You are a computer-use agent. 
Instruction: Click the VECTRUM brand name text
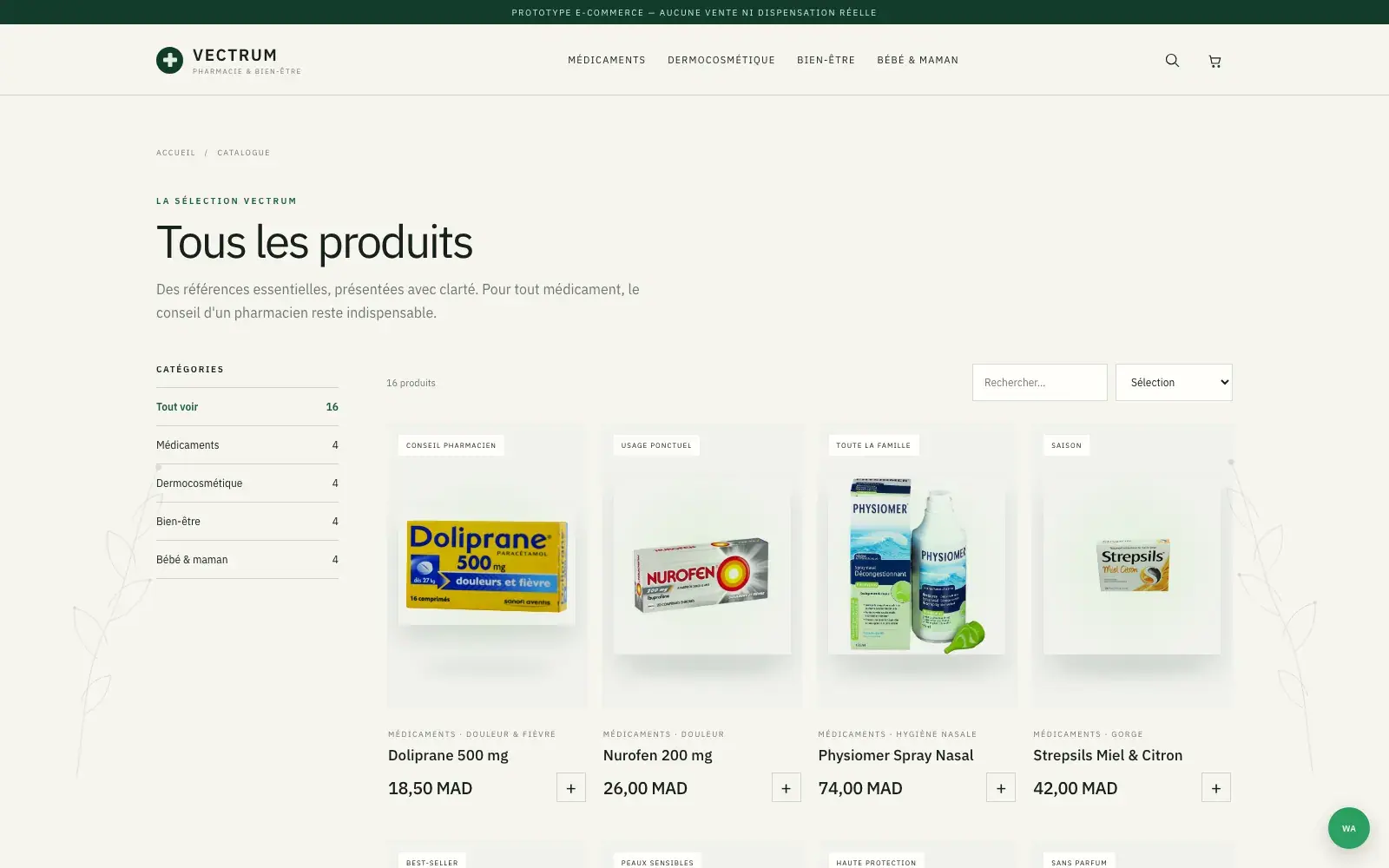pos(234,55)
